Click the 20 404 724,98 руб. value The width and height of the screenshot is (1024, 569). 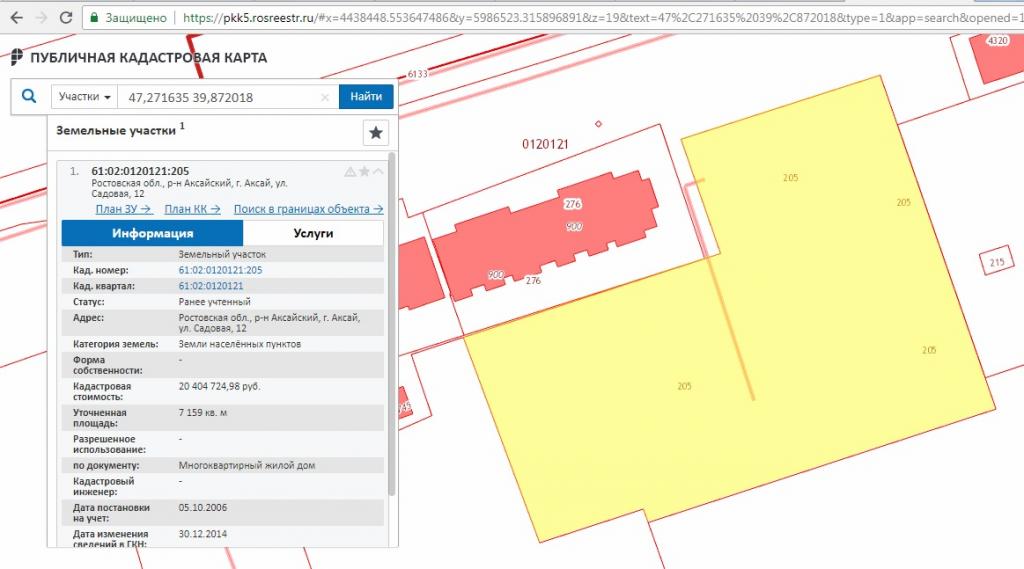pos(219,386)
